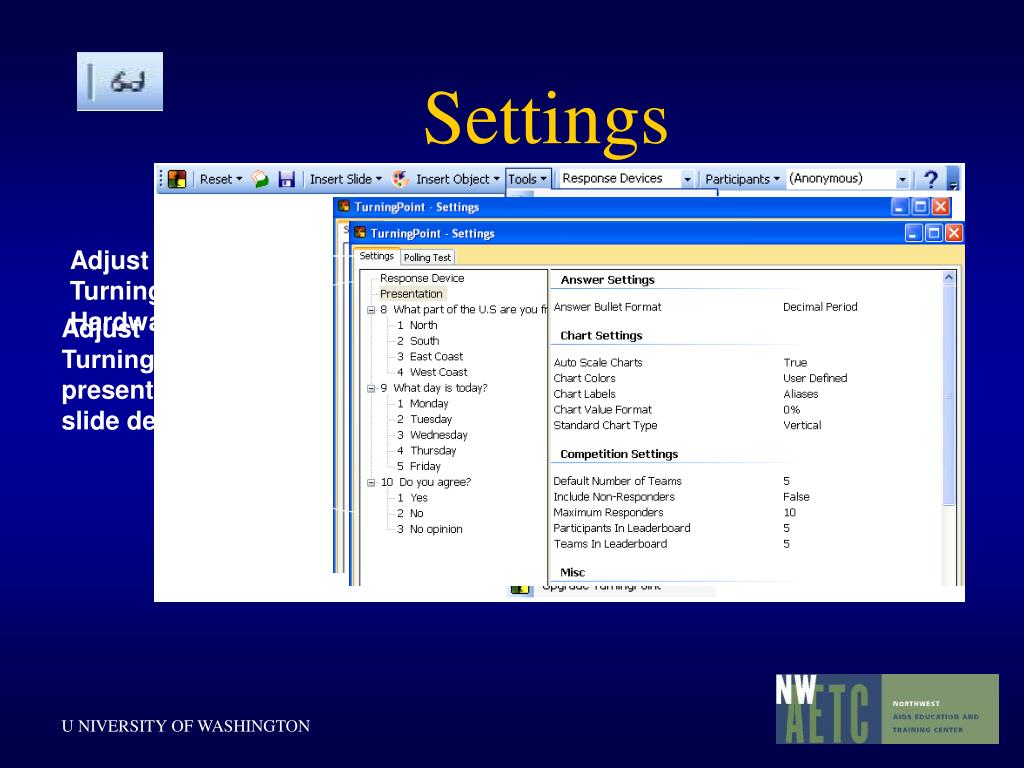Open the Response Devices combo box arrow
This screenshot has height=768, width=1024.
[687, 179]
